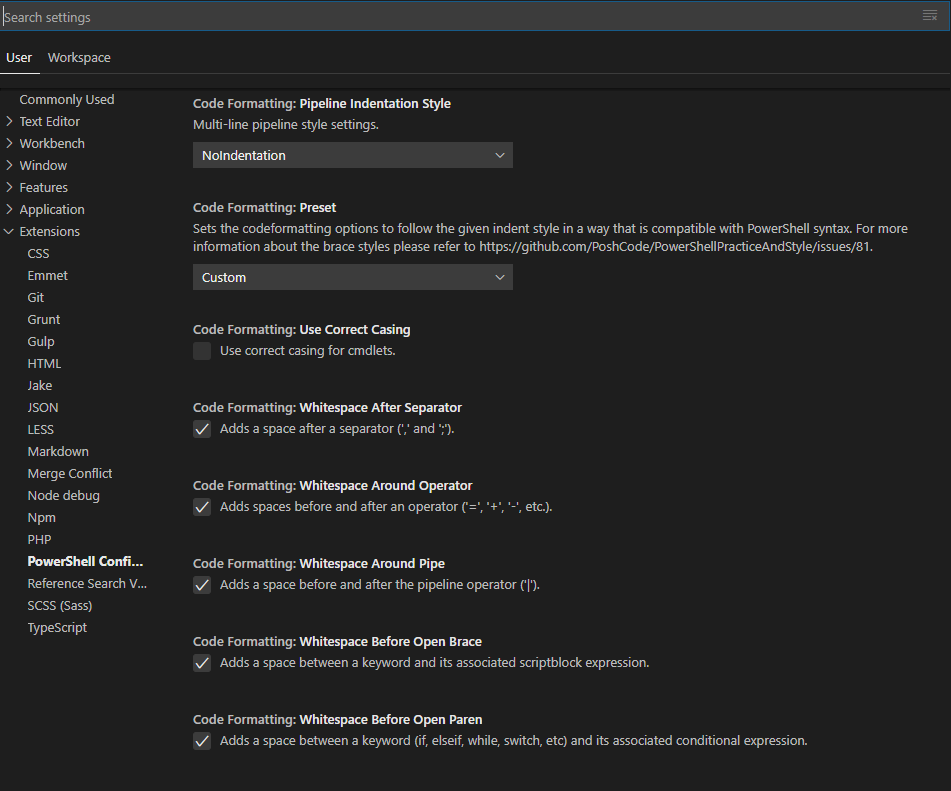951x791 pixels.
Task: Expand the Application section chevron
Action: point(9,209)
